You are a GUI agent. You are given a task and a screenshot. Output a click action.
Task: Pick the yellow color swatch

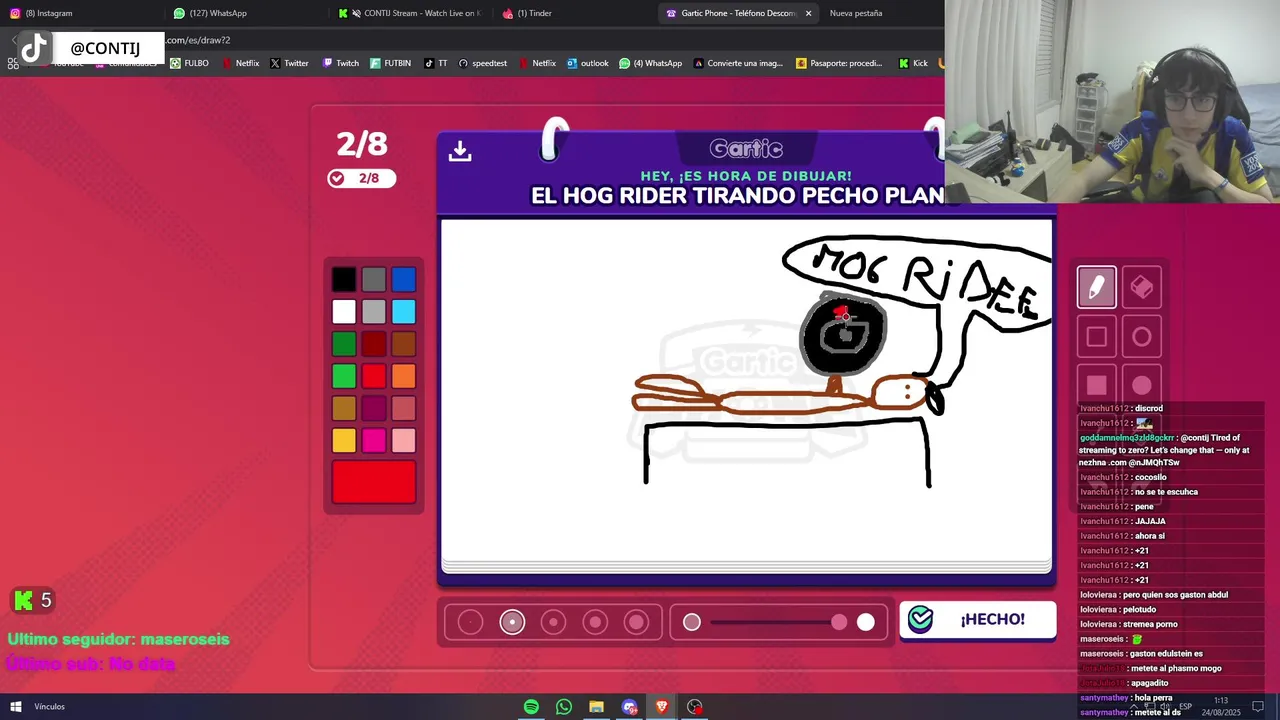[343, 440]
